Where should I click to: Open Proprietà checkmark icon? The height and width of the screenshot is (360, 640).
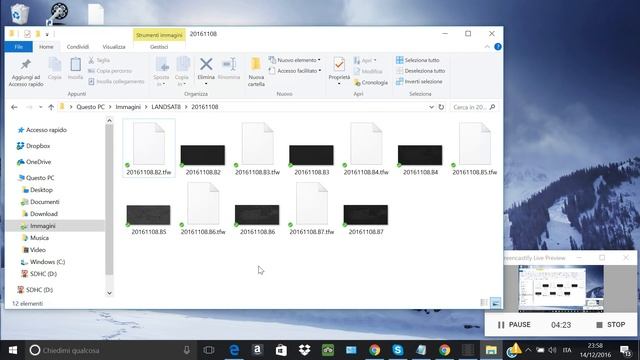tap(339, 64)
